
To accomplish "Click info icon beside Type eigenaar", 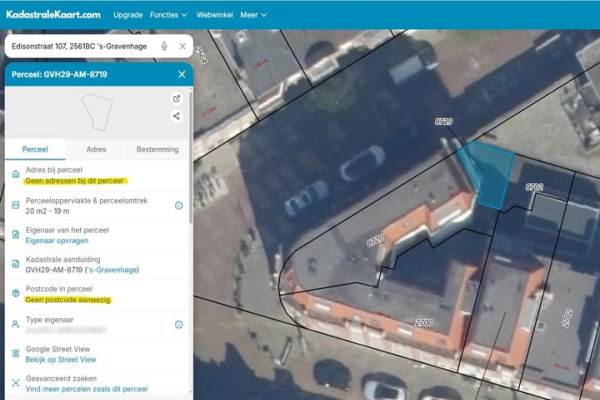I will (x=178, y=324).
